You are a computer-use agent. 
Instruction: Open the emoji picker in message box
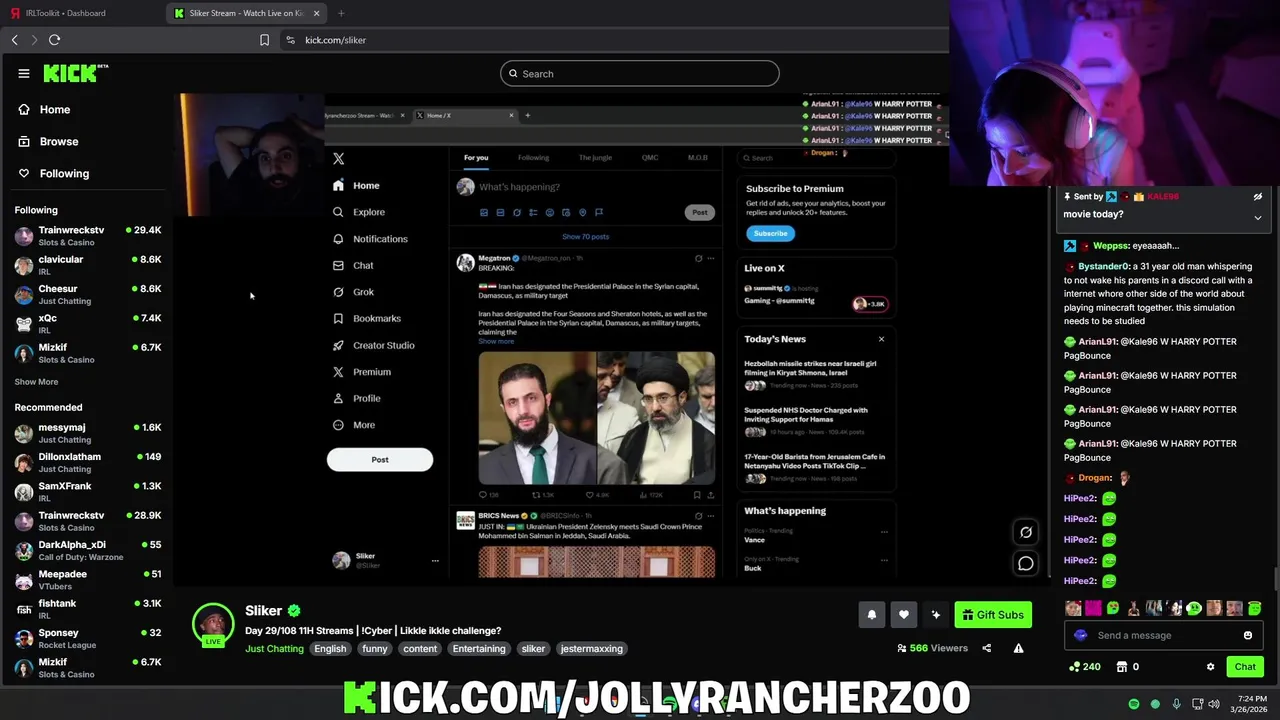coord(1248,635)
